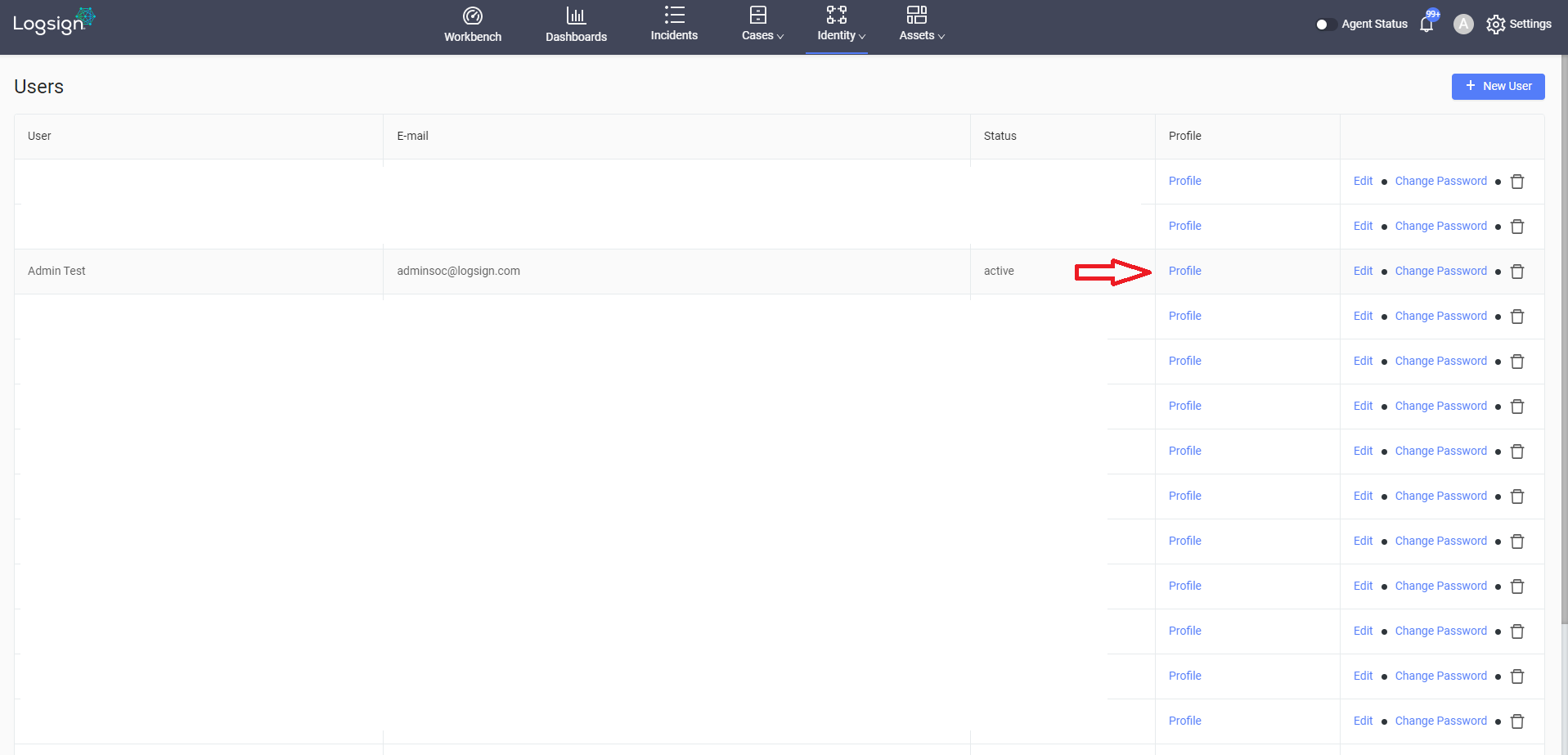This screenshot has width=1568, height=755.
Task: Open Settings with the gear icon
Action: point(1518,25)
